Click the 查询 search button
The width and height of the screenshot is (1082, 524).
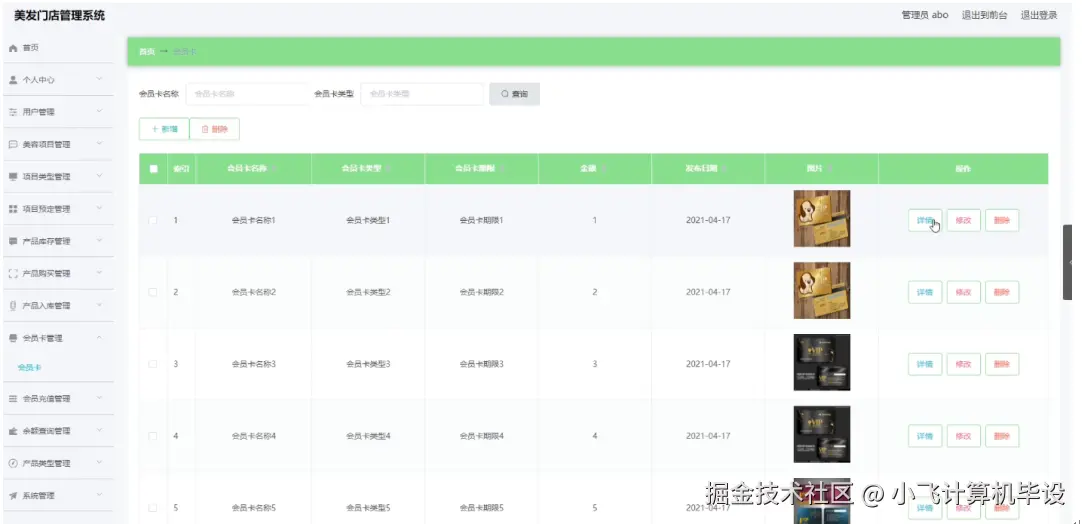(x=514, y=94)
